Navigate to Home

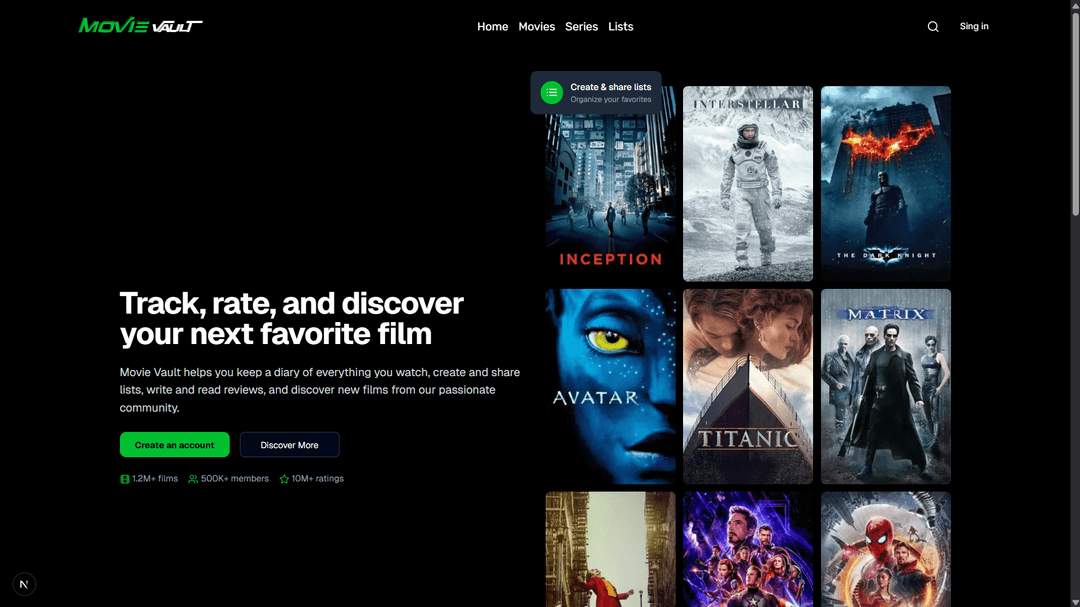click(492, 26)
